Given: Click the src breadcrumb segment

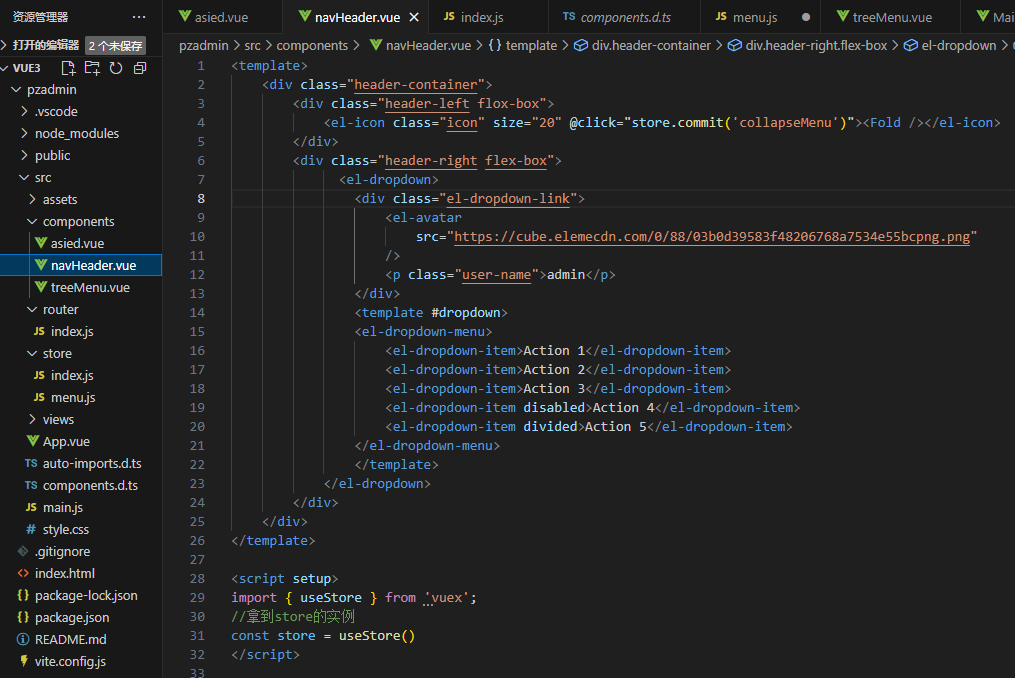Looking at the screenshot, I should pos(252,45).
